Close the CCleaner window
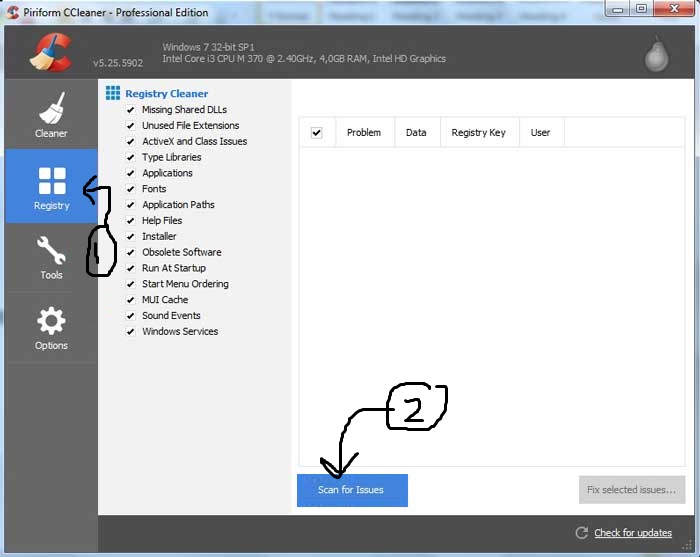Screen dimensions: 700x557 pyautogui.click(x=675, y=8)
